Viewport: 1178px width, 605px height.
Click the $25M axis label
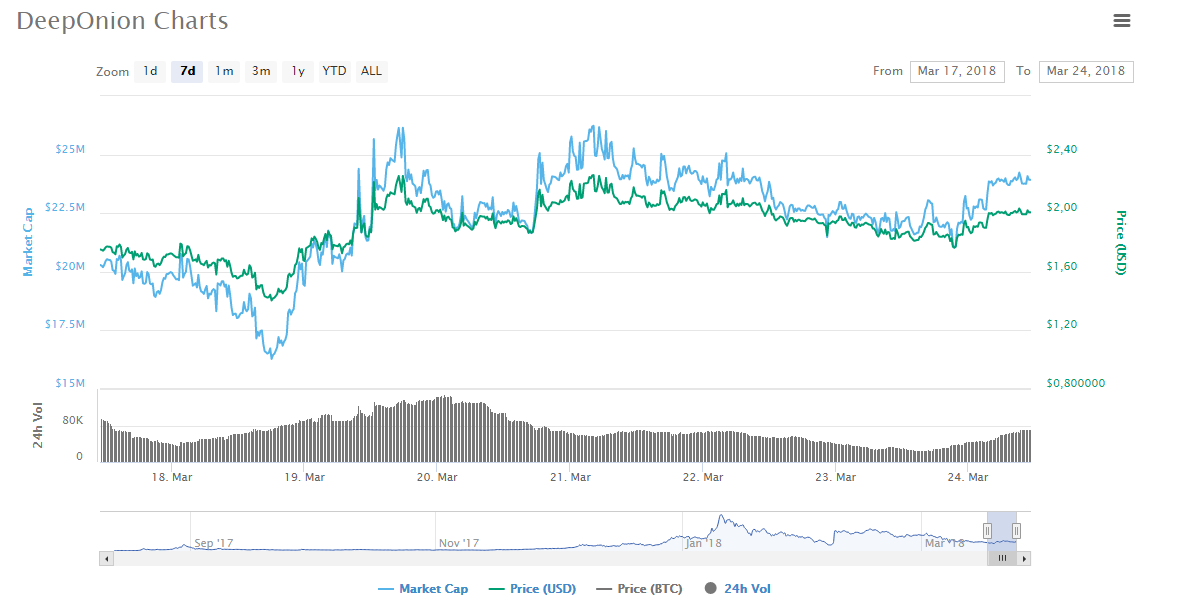(70, 150)
